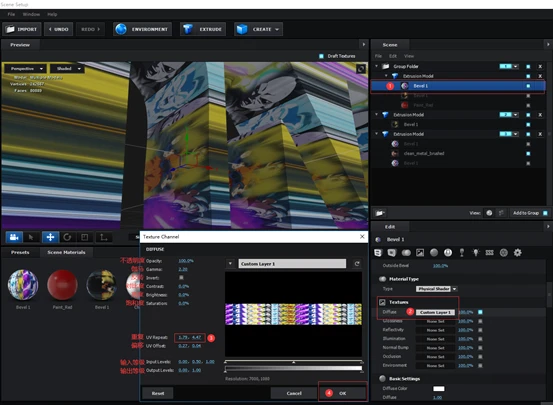The width and height of the screenshot is (554, 406).
Task: Click the Diffuse Color white swatch
Action: (438, 389)
